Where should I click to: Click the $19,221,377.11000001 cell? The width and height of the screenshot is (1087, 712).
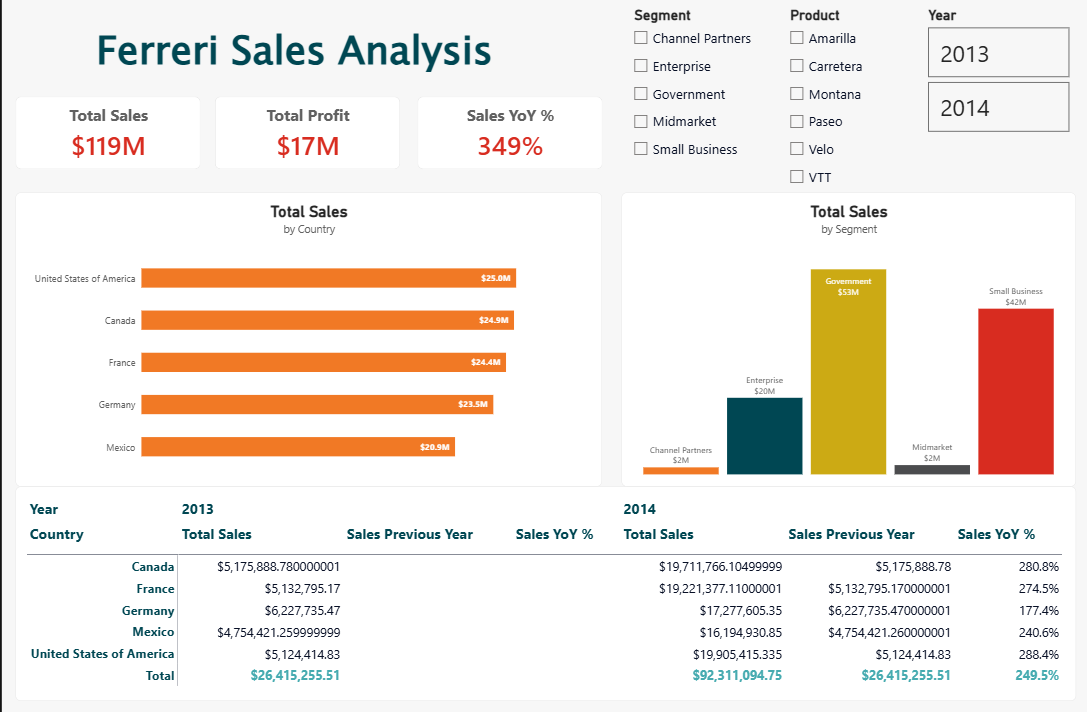coord(720,589)
